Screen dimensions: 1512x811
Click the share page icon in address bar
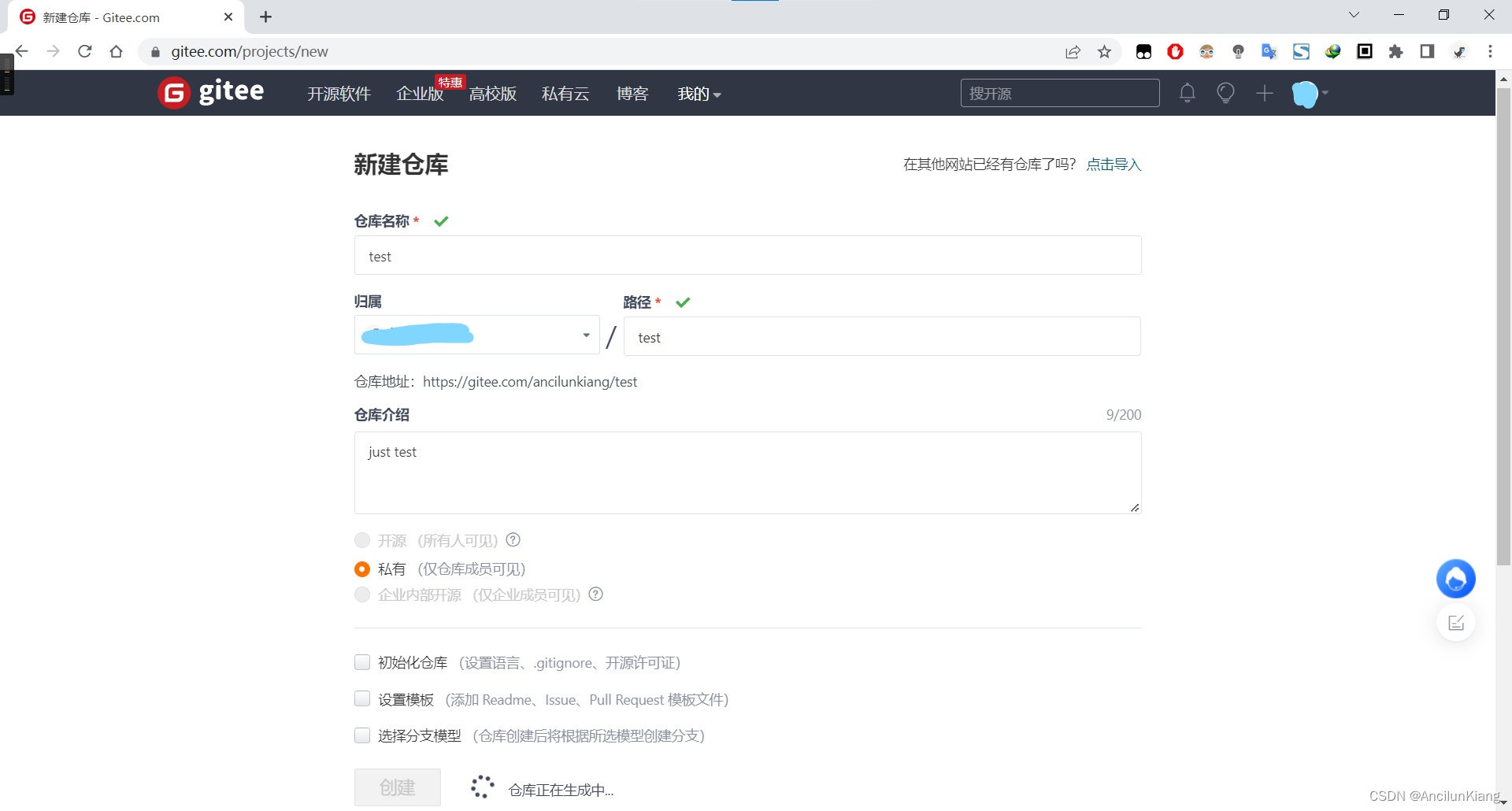[1073, 52]
